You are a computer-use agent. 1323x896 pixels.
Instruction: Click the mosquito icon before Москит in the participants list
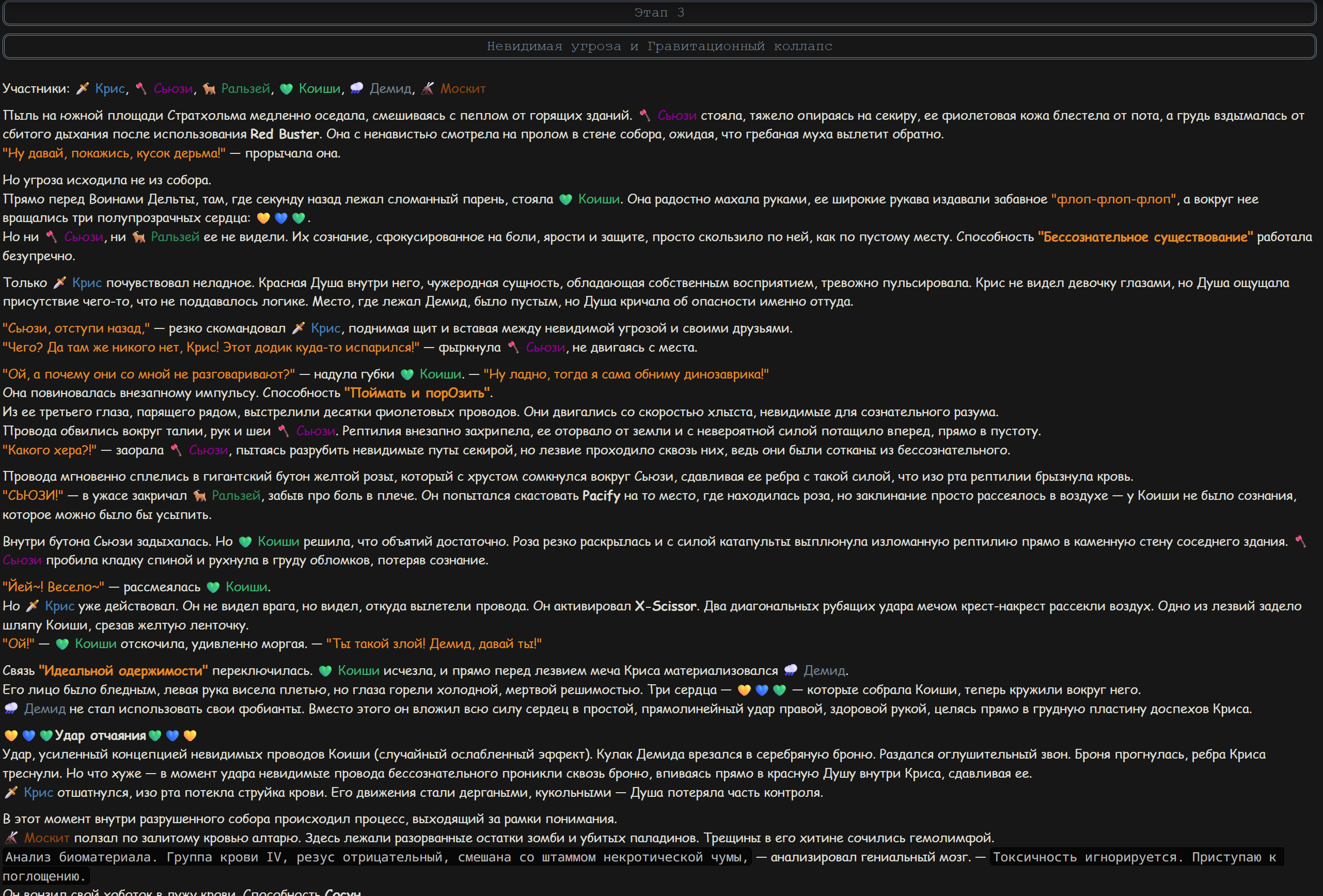coord(428,88)
